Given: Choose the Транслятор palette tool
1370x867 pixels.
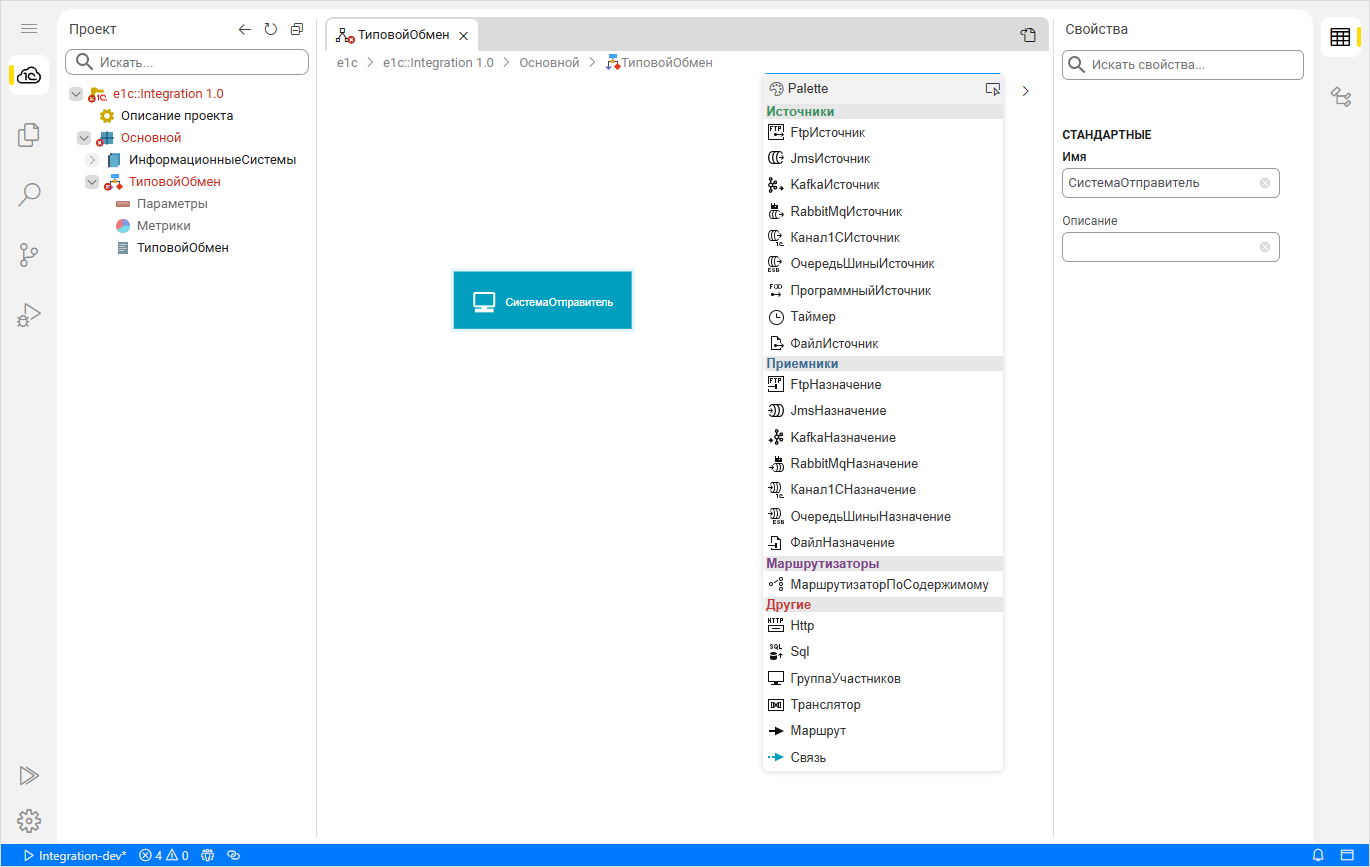Looking at the screenshot, I should pyautogui.click(x=825, y=705).
